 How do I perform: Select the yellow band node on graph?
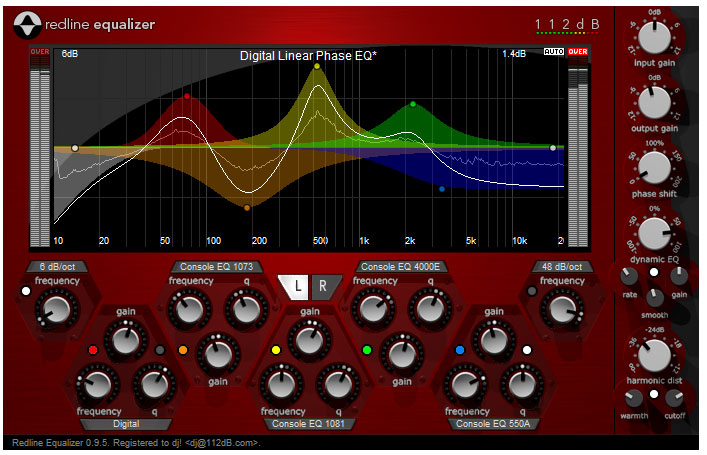(317, 66)
